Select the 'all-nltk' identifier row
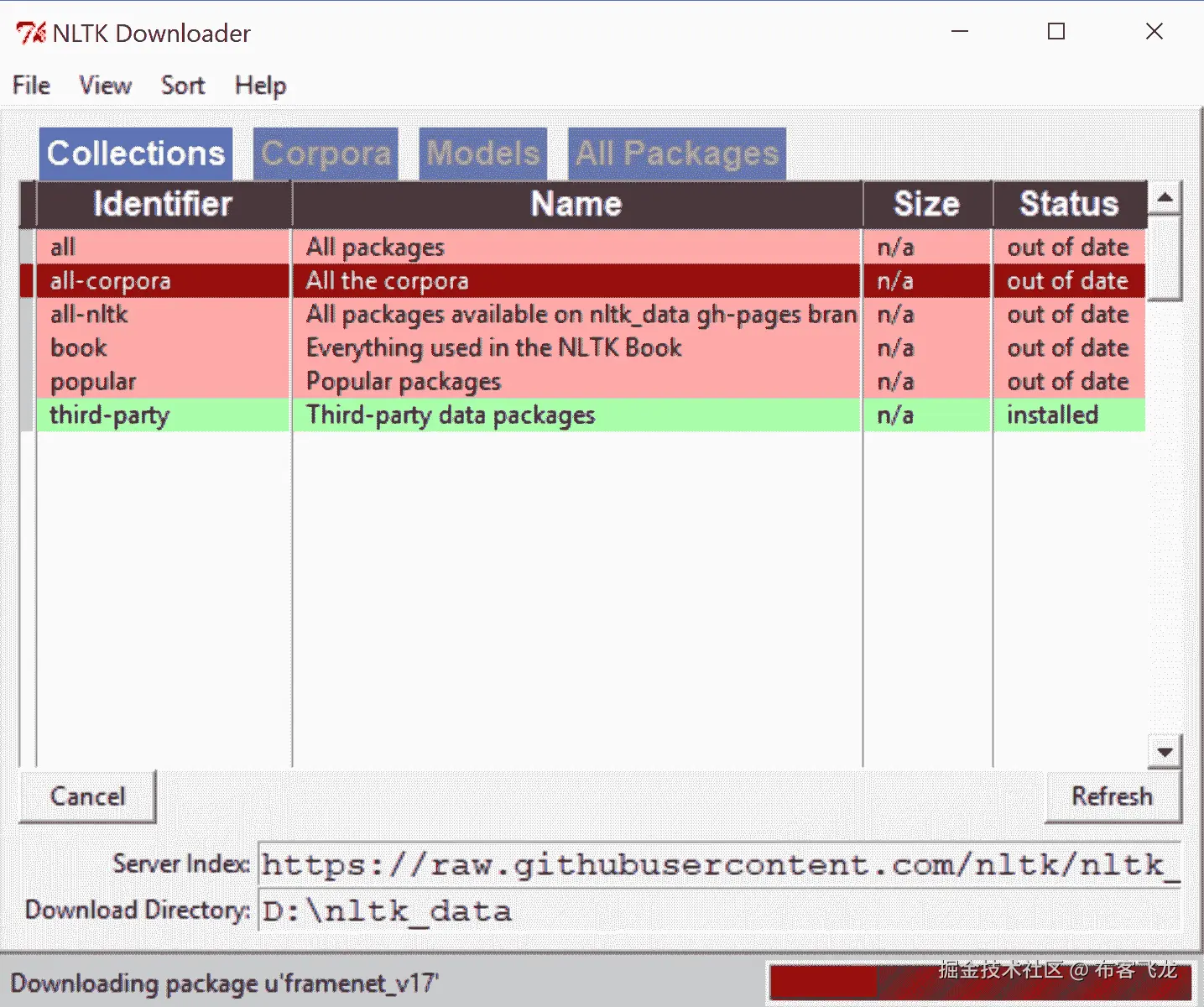Viewport: 1204px width, 1007px height. click(x=163, y=314)
